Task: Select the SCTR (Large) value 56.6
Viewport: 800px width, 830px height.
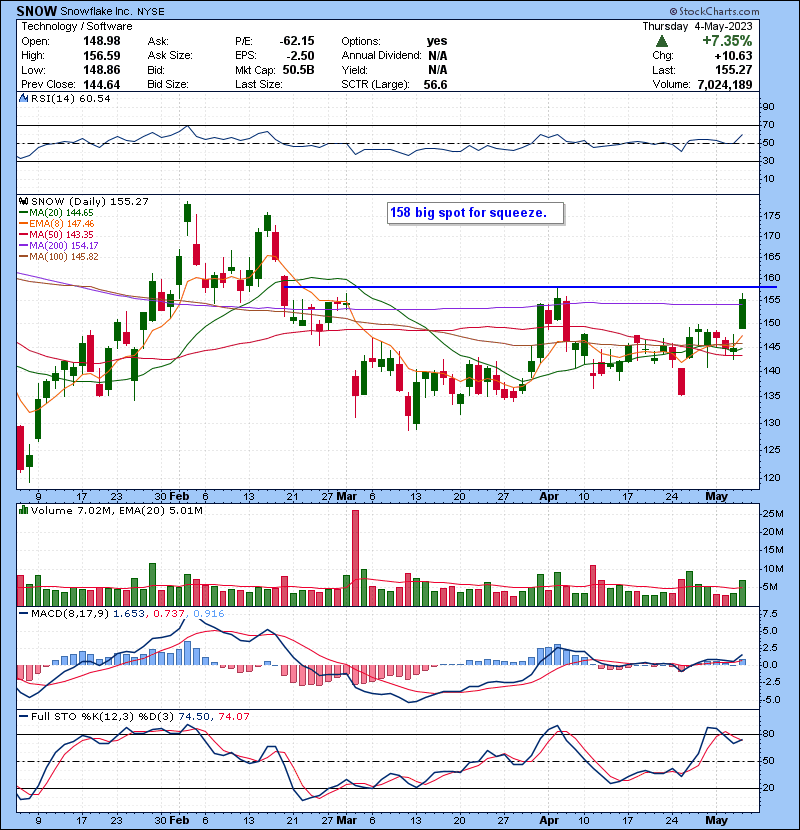Action: [435, 85]
